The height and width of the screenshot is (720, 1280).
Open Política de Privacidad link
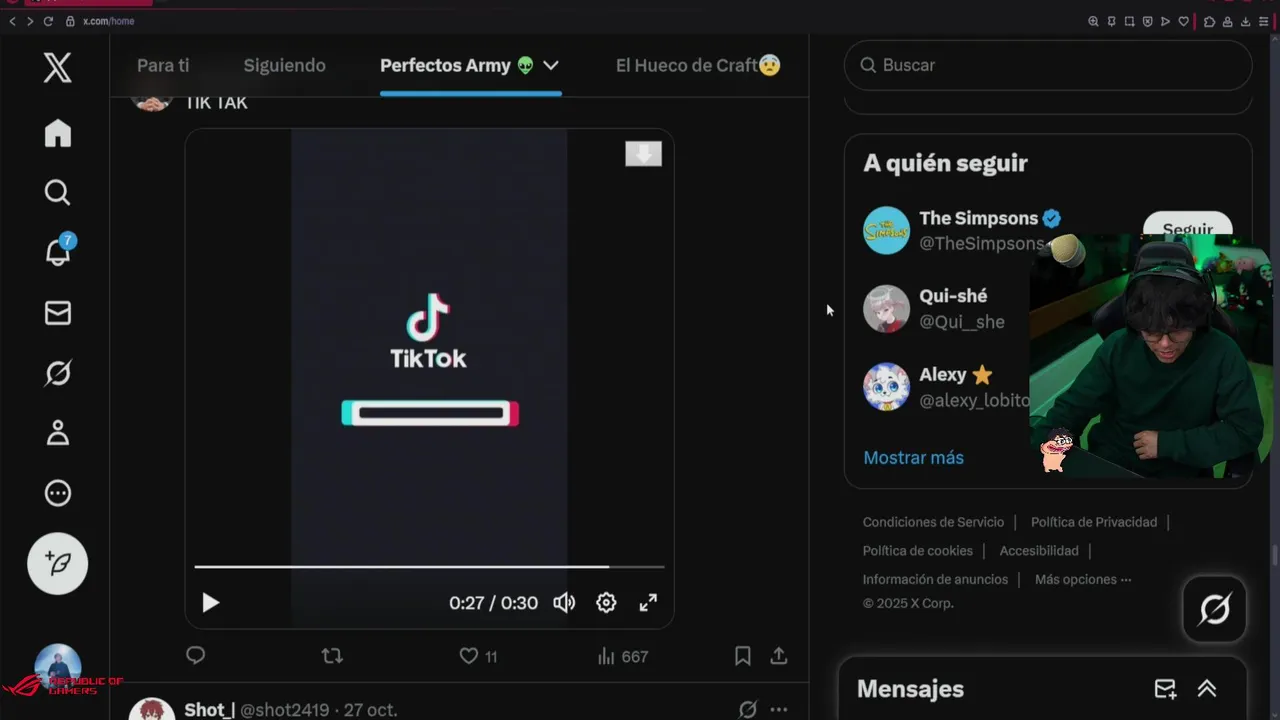(1094, 522)
